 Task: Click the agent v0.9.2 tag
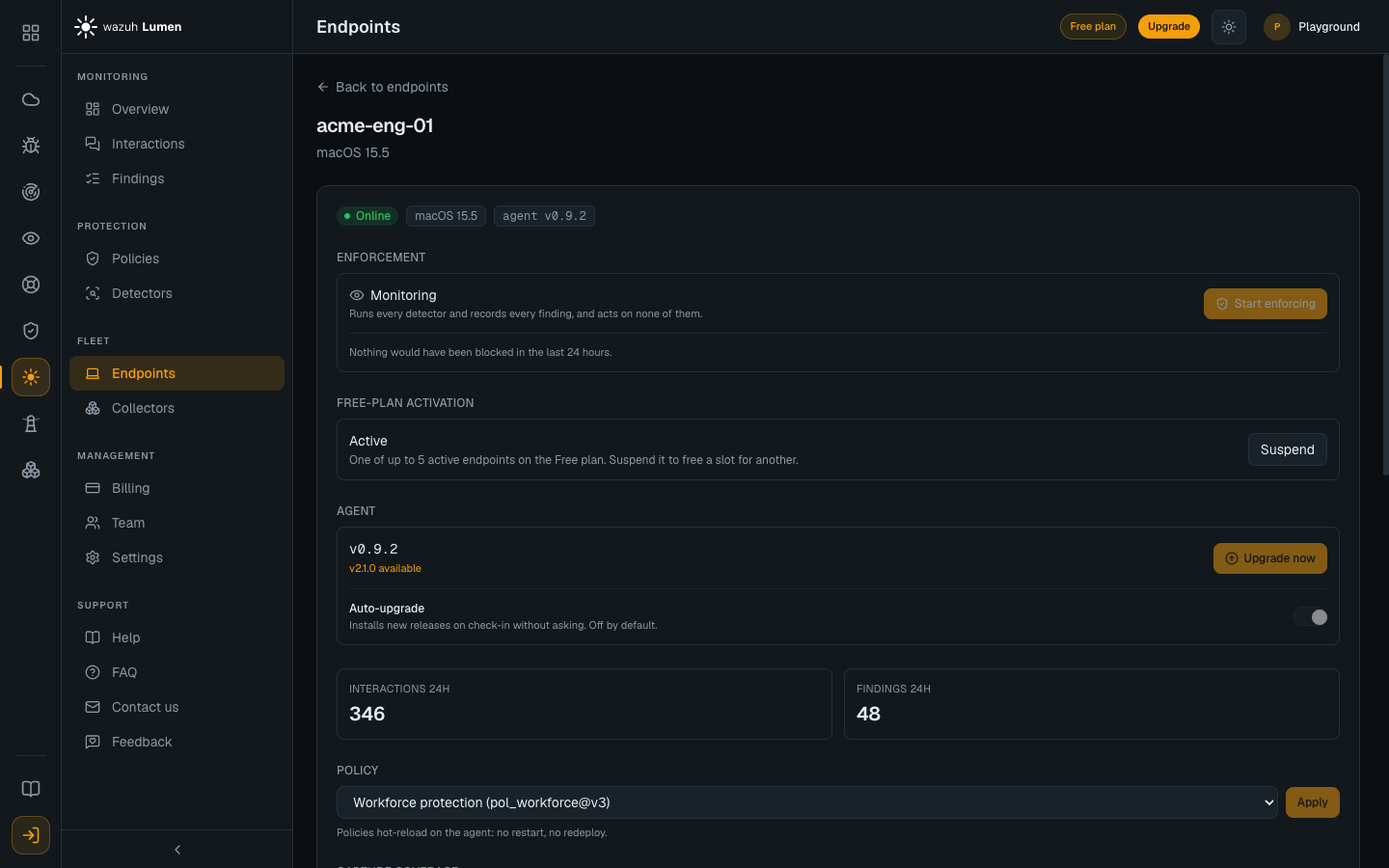544,216
